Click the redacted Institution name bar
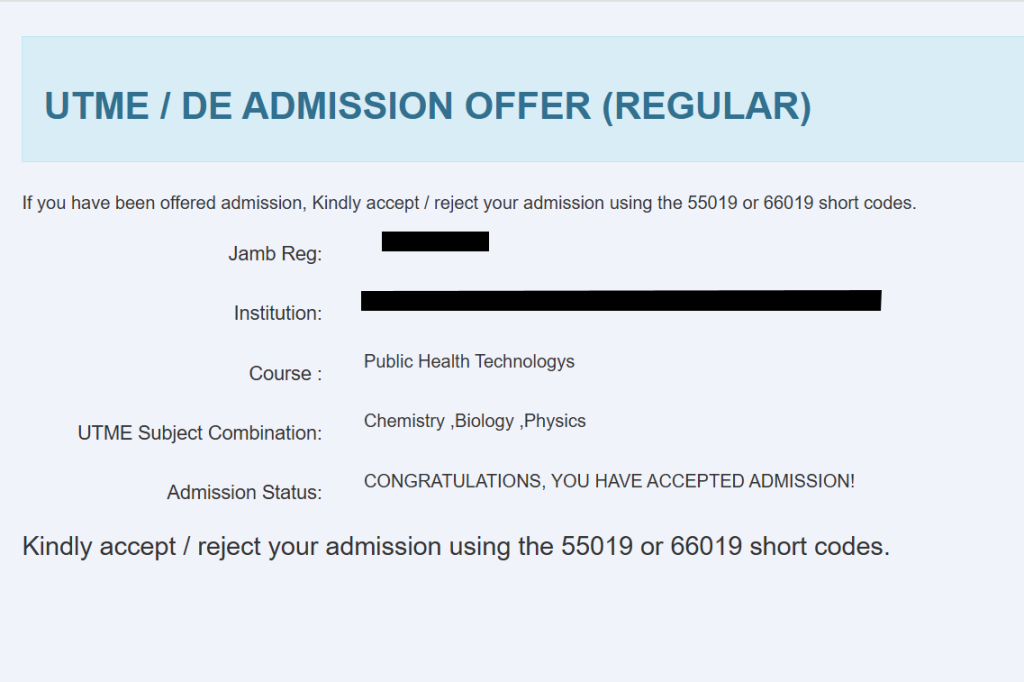This screenshot has width=1024, height=682. [621, 300]
